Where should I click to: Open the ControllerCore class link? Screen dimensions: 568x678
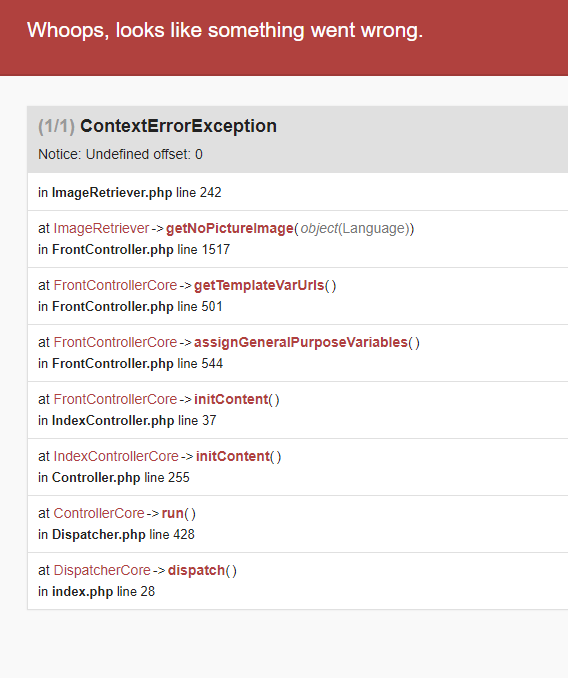tap(99, 514)
